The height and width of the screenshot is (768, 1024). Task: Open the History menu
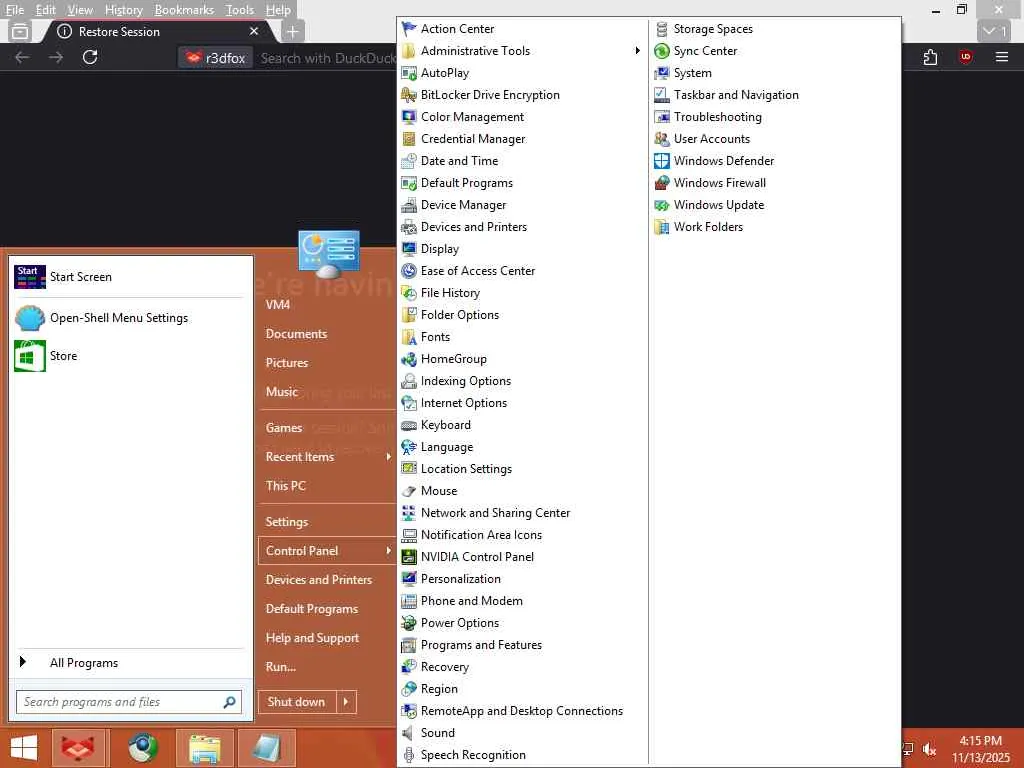(123, 10)
